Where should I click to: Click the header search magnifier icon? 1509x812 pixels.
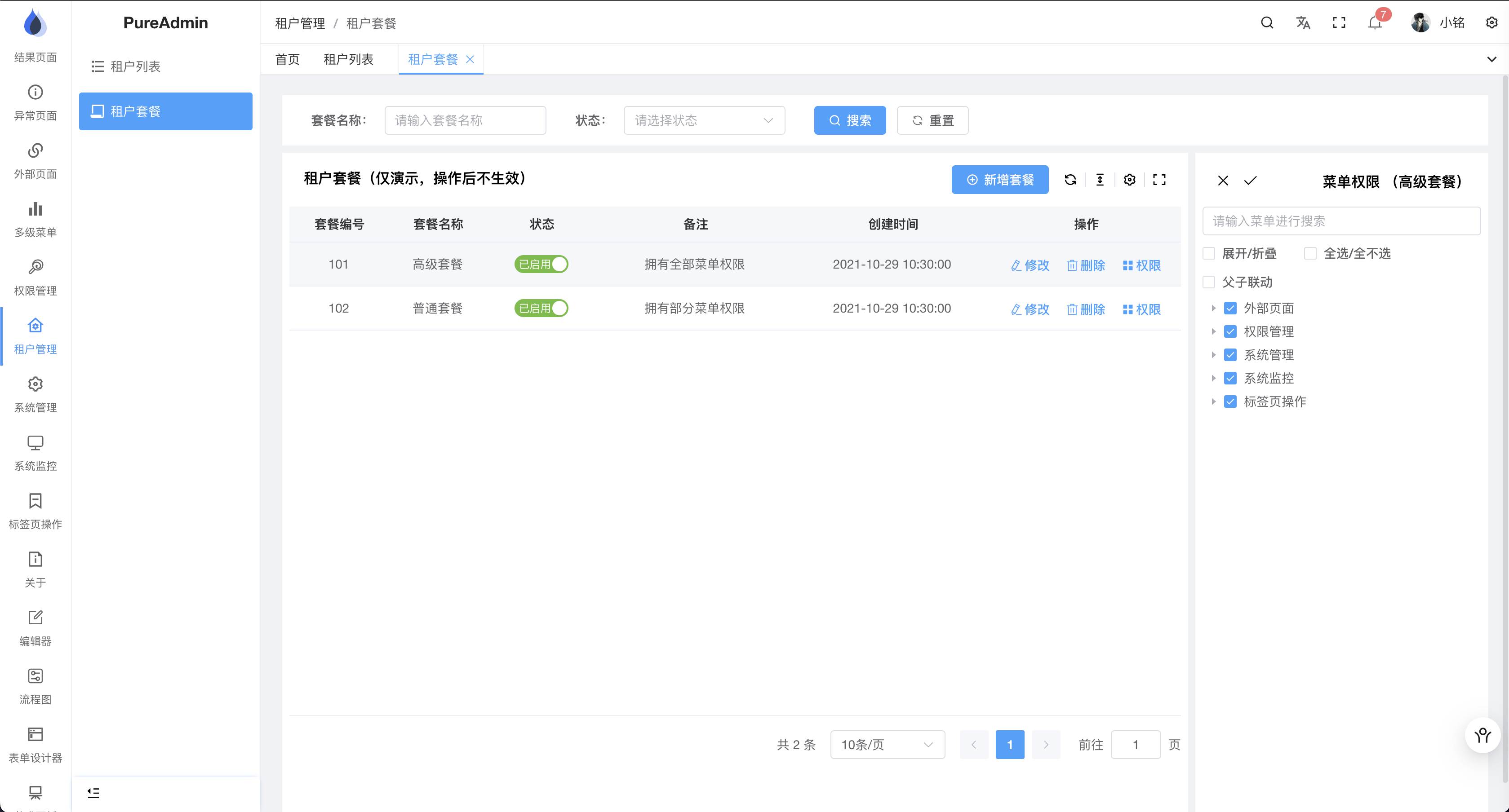click(1266, 23)
